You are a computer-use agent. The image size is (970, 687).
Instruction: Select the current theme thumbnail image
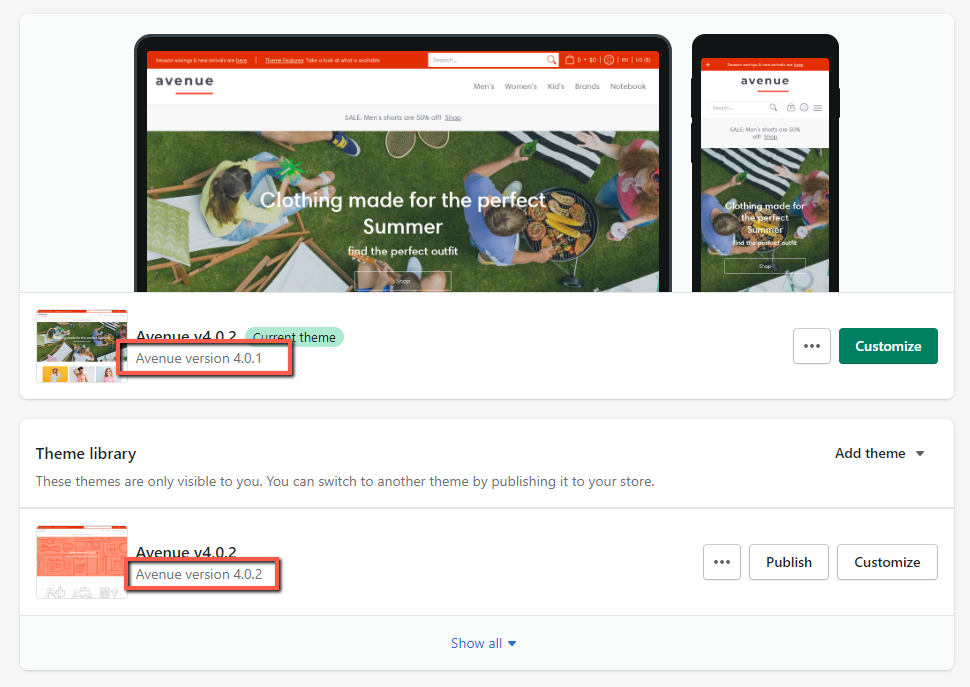click(x=82, y=346)
